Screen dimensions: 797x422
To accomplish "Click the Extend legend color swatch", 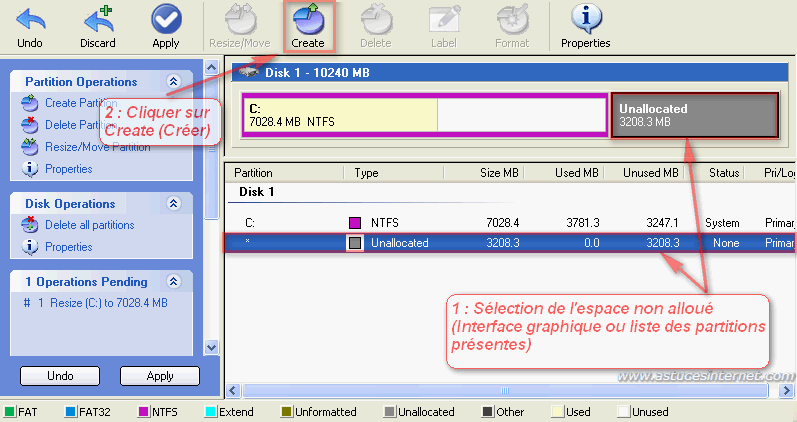I will (x=210, y=411).
